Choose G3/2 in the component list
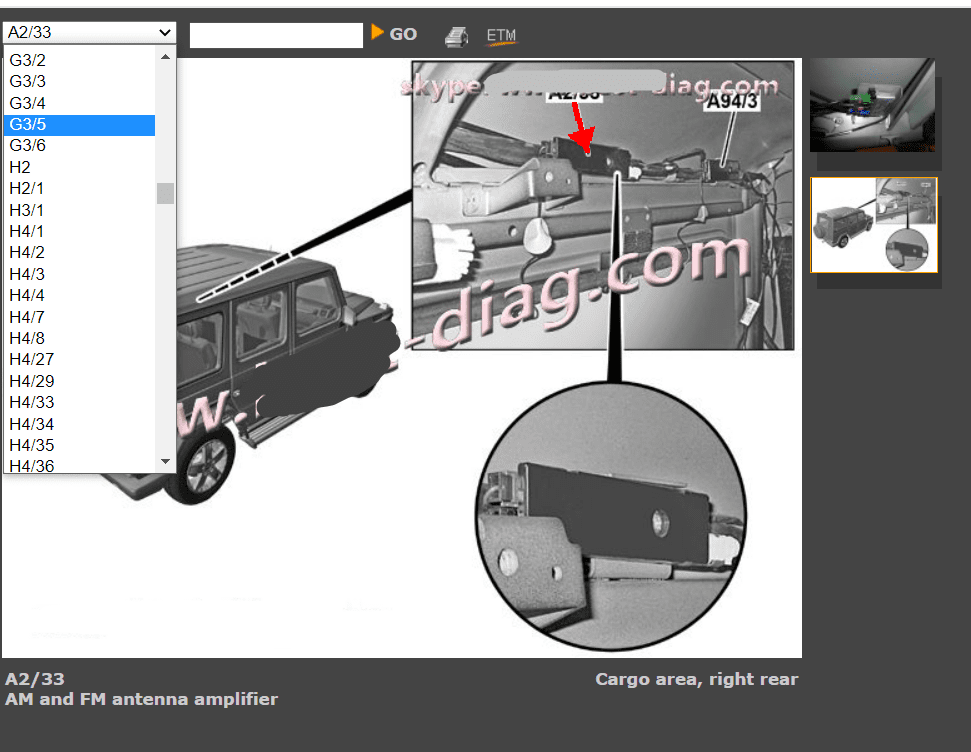Image resolution: width=971 pixels, height=752 pixels. pyautogui.click(x=28, y=60)
